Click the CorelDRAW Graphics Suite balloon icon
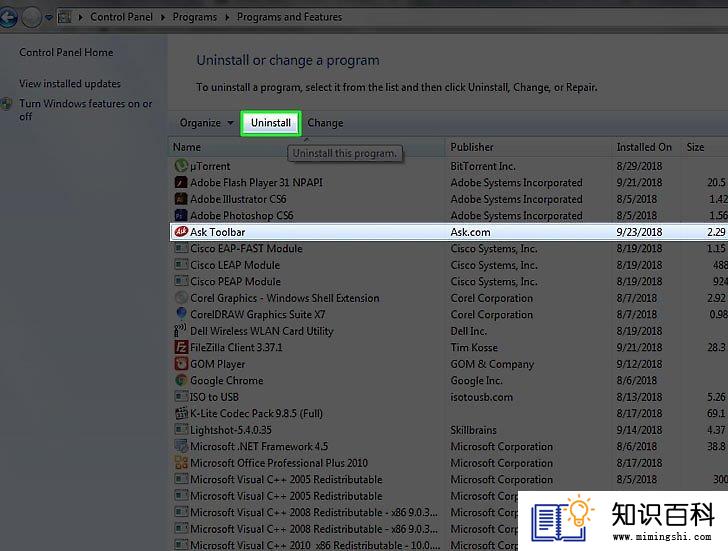Screen dimensions: 728x551 tap(181, 314)
